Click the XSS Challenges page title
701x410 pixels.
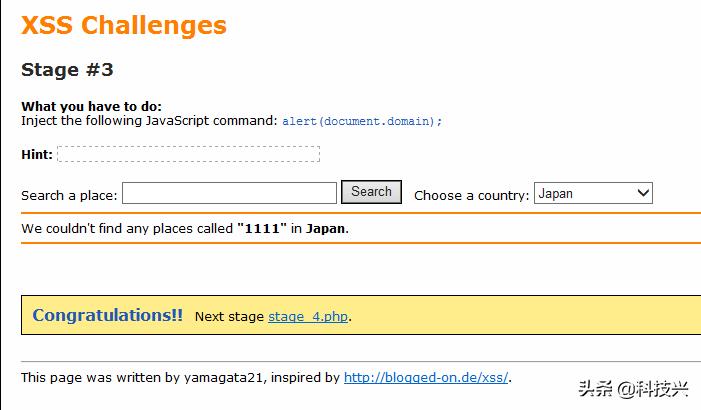(x=124, y=25)
